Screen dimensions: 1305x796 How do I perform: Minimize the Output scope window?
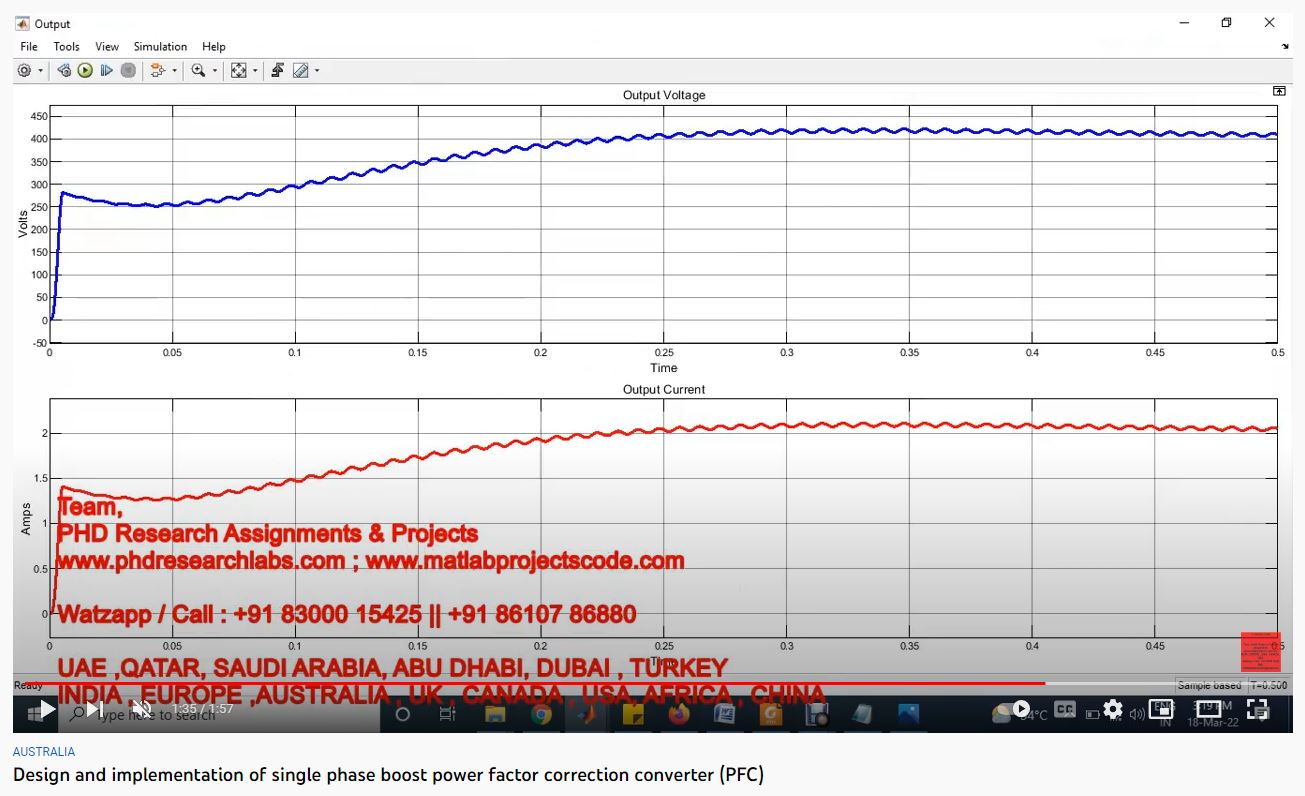click(x=1183, y=23)
